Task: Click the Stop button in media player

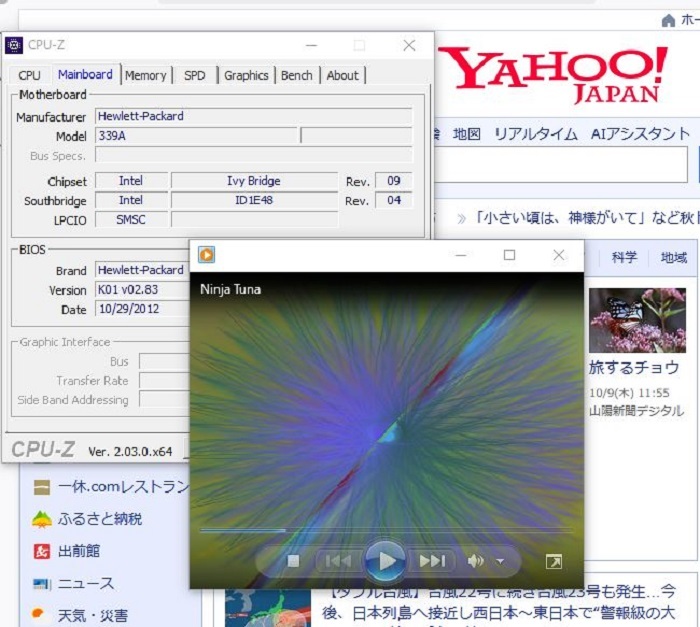Action: click(293, 561)
